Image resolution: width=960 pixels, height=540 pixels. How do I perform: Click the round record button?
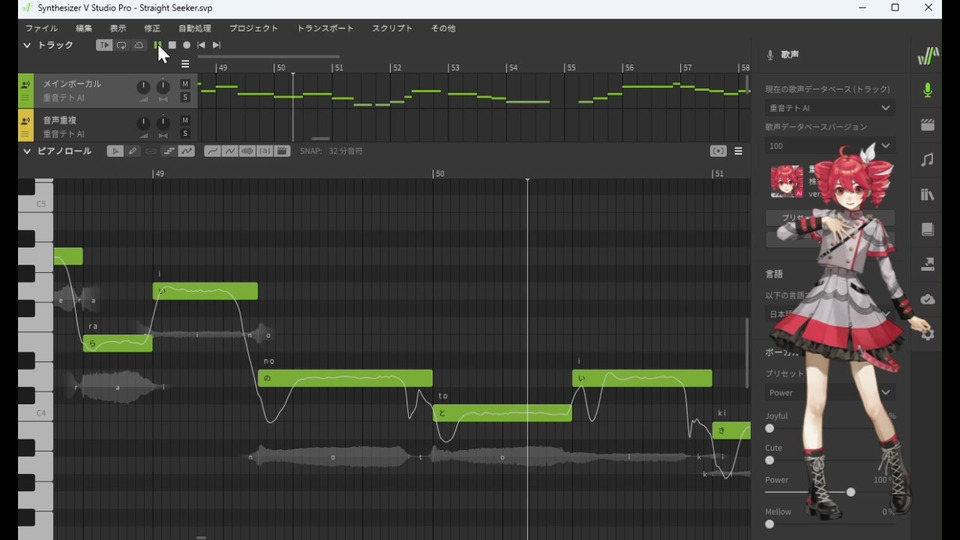pyautogui.click(x=187, y=45)
